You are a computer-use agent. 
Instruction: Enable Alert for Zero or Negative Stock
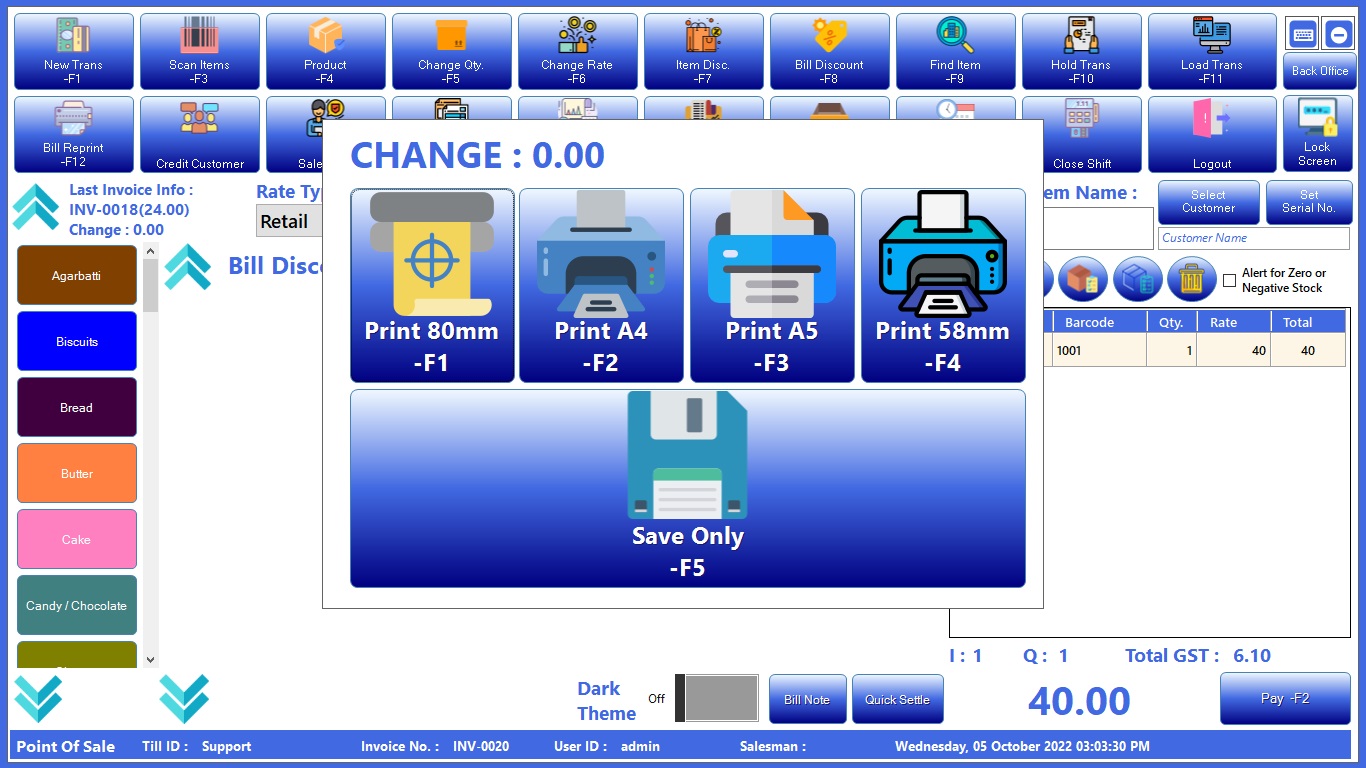click(1229, 281)
